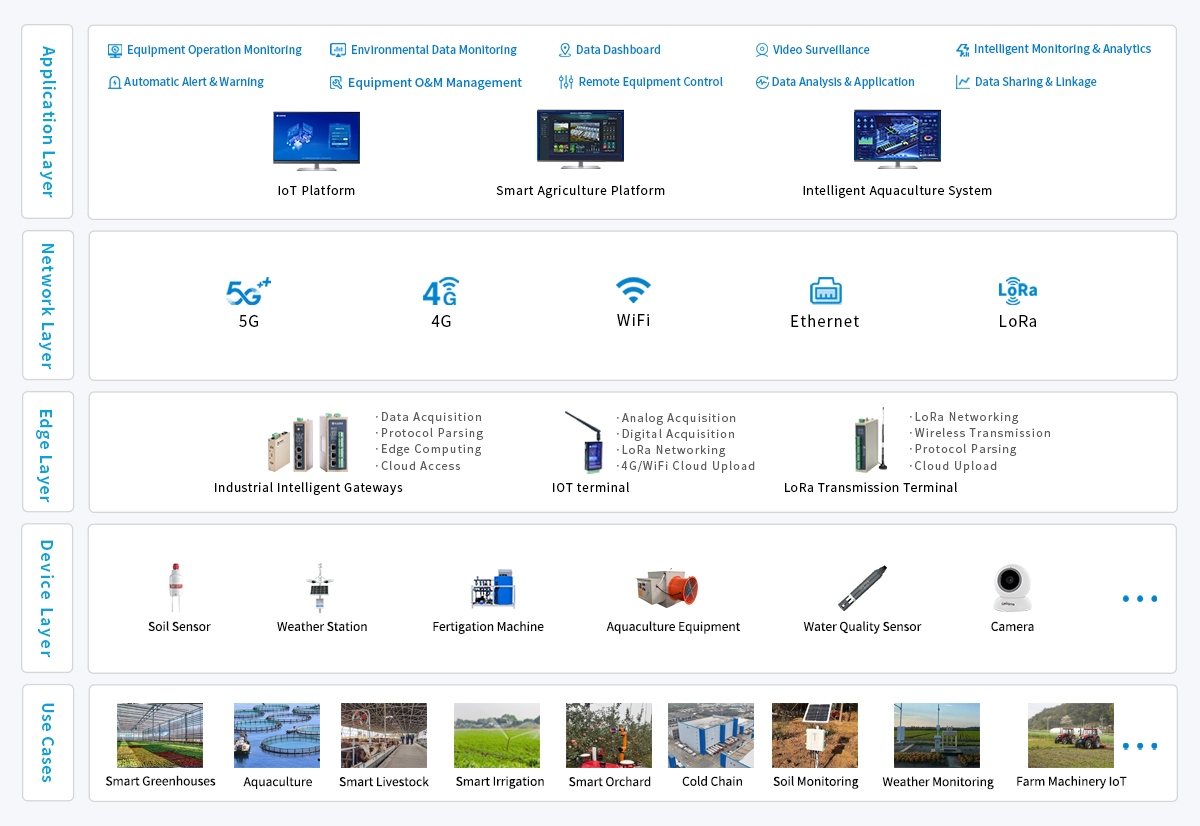1200x826 pixels.
Task: Click the Industrial Intelligent Gateways image
Action: (x=308, y=442)
